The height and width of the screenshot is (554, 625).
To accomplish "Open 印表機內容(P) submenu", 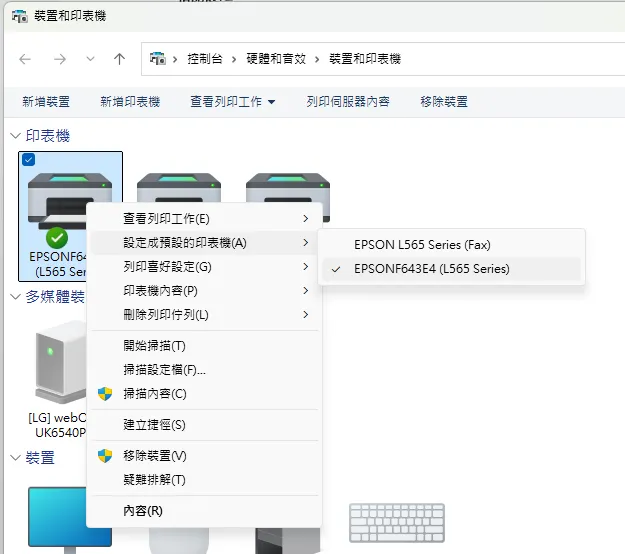I will tap(204, 291).
